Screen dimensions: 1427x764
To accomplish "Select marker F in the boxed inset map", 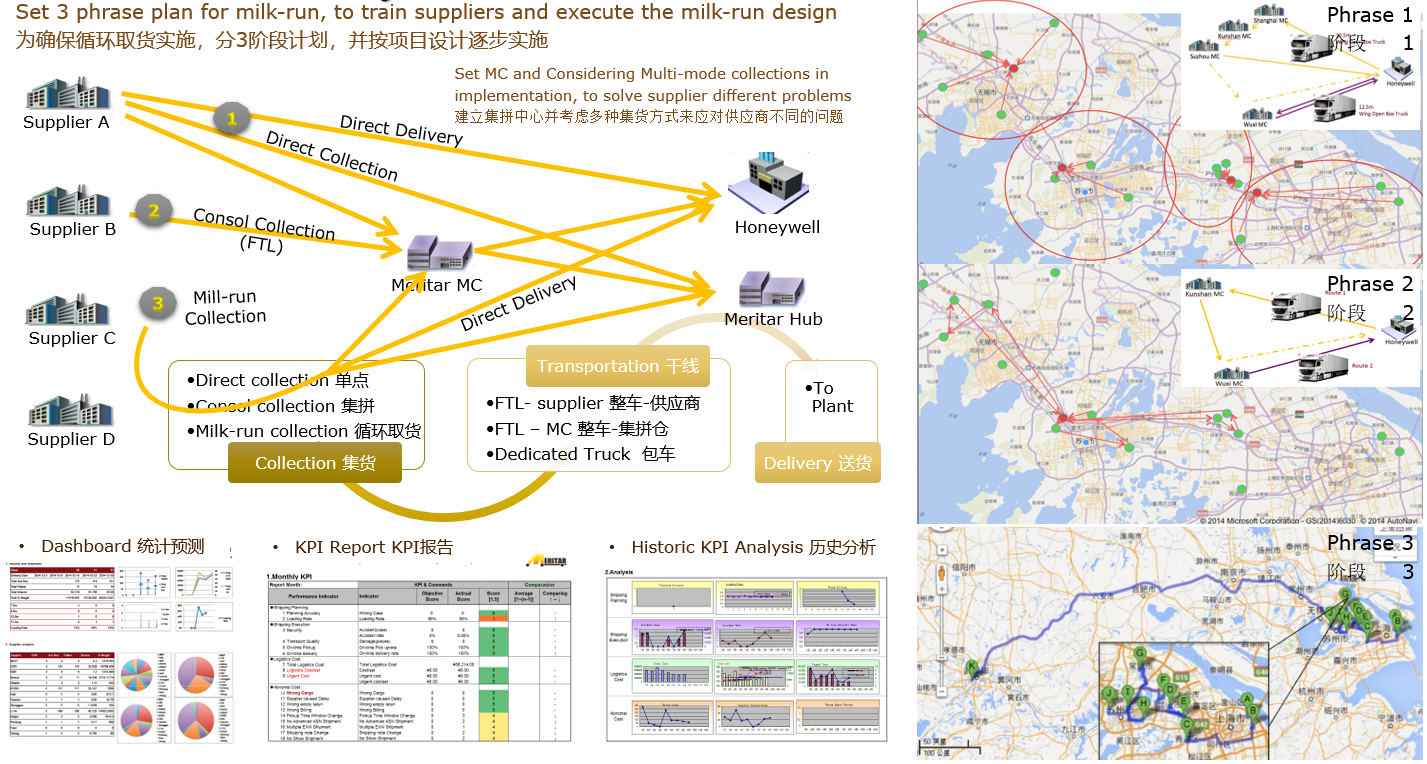I will click(1164, 683).
